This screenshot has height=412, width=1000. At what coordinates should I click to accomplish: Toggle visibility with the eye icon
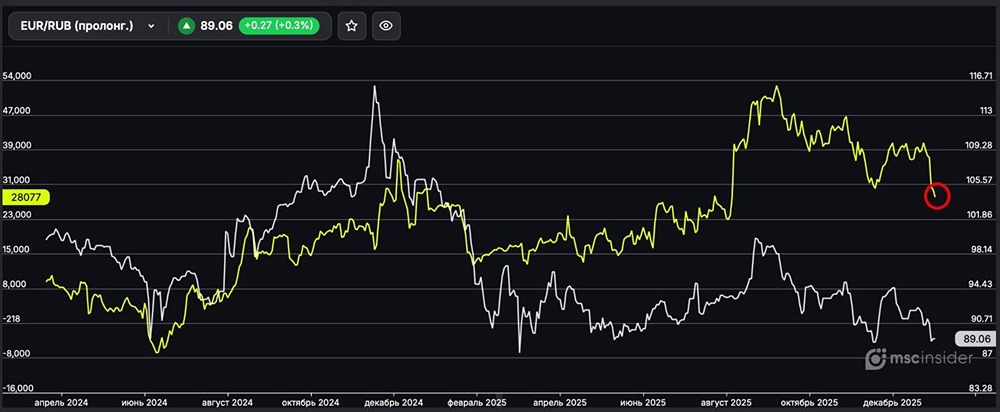386,26
